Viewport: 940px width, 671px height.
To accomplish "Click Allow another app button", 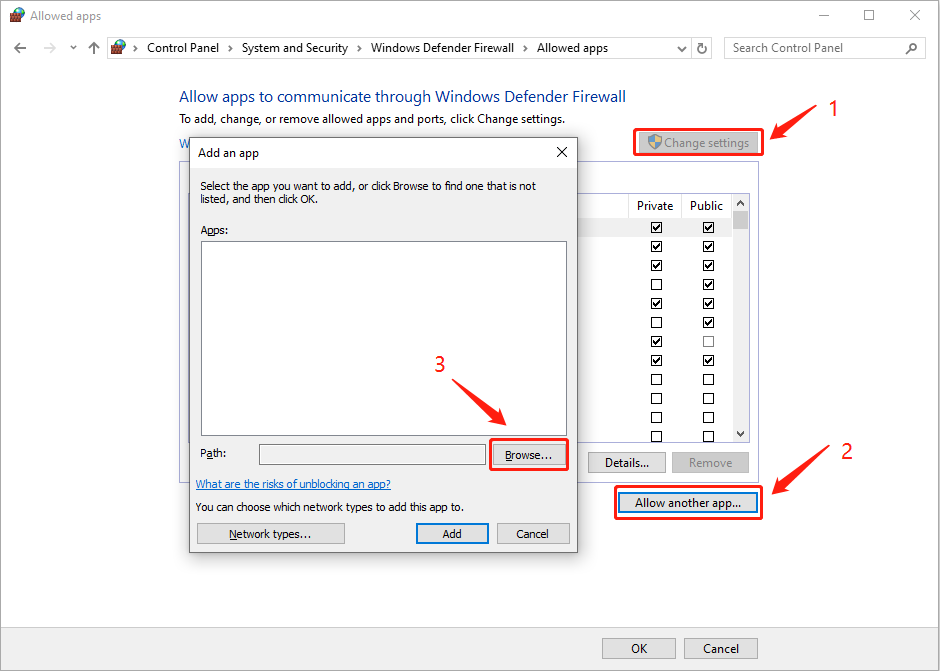I will point(688,503).
